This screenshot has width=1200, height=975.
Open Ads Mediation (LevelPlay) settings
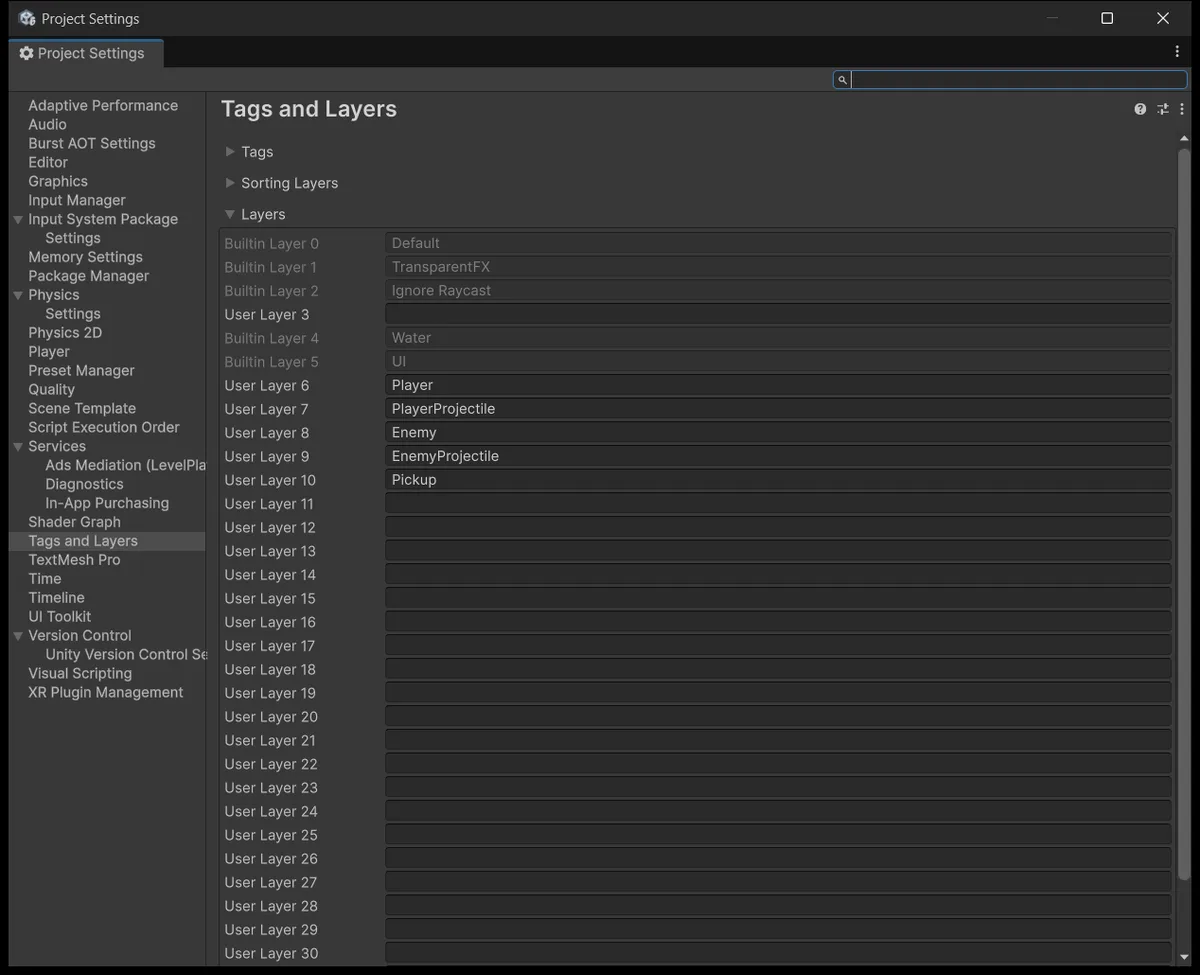click(125, 465)
